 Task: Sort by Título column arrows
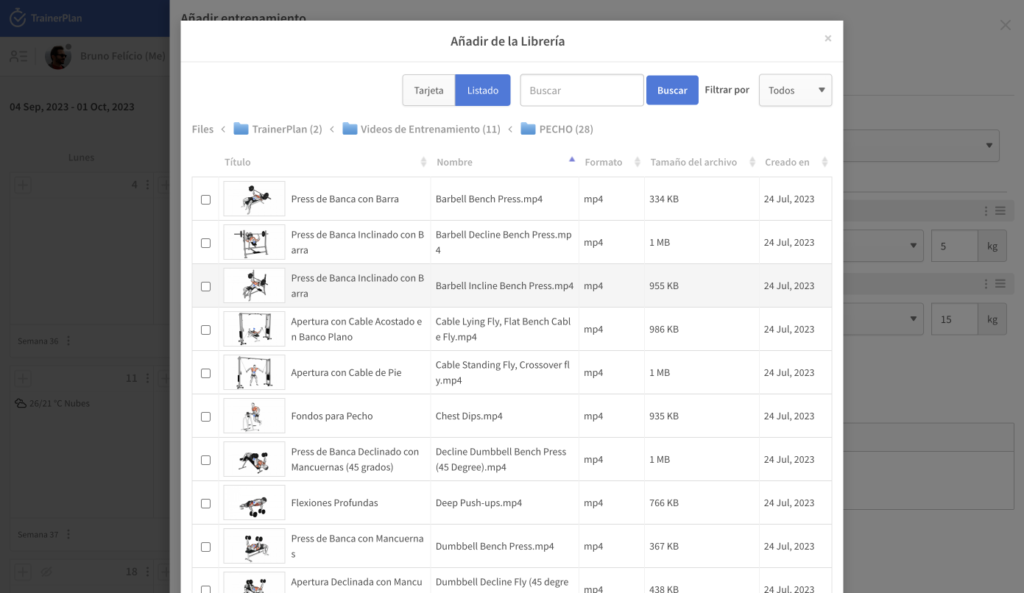423,162
